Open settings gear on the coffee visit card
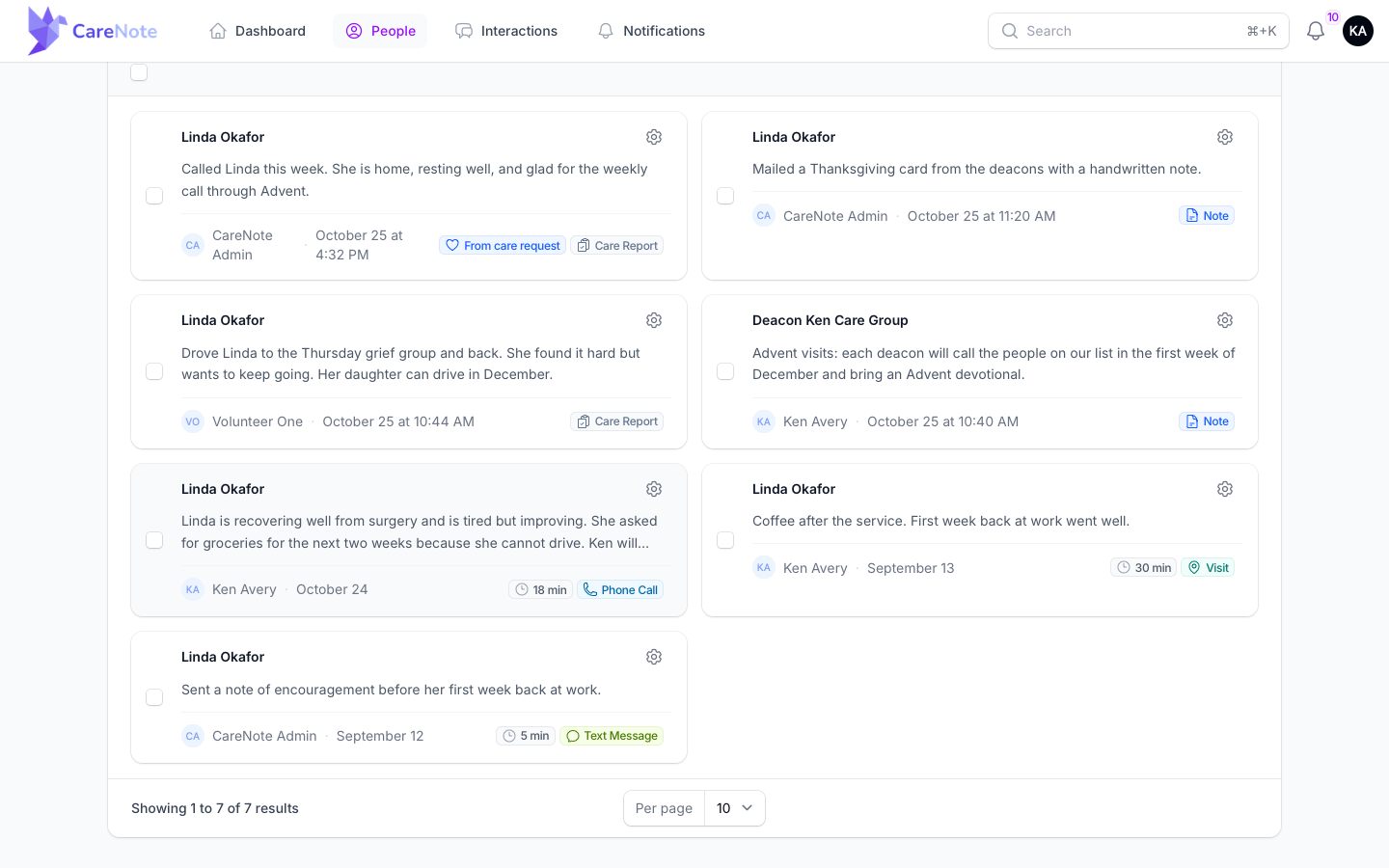 tap(1225, 489)
